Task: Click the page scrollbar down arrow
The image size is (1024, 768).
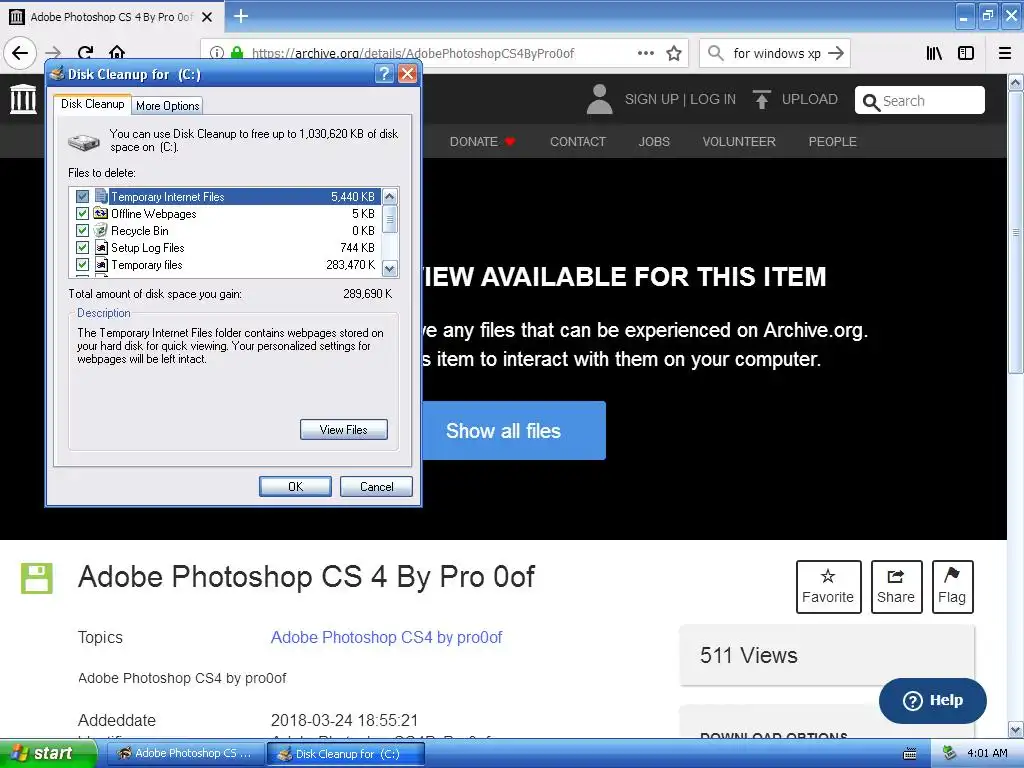Action: (x=1015, y=729)
